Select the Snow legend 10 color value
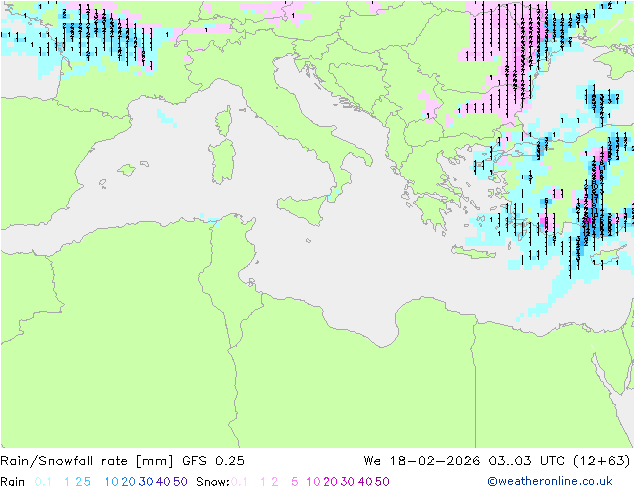Image resolution: width=634 pixels, height=490 pixels. click(x=313, y=482)
